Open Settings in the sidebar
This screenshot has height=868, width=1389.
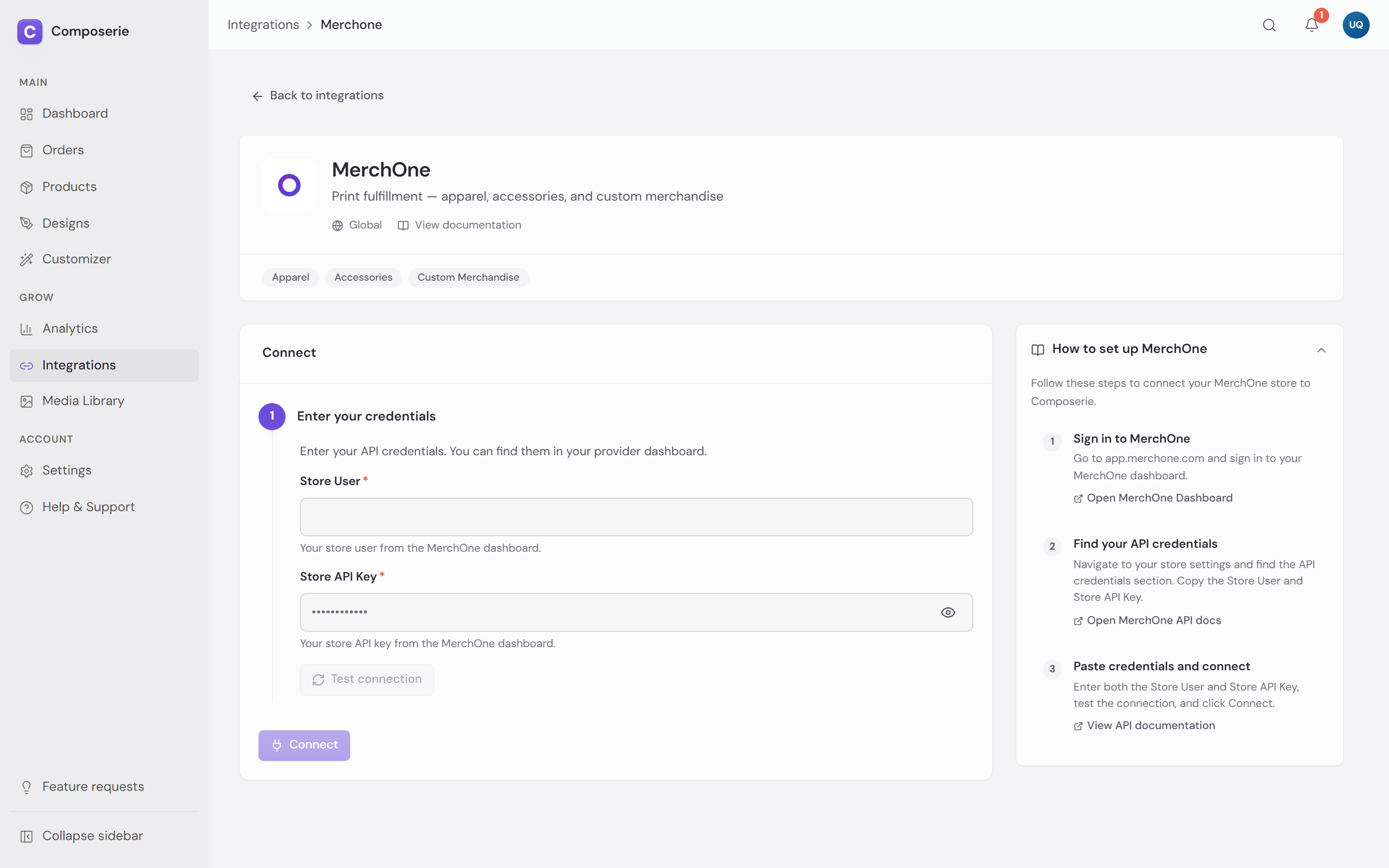[x=104, y=470]
